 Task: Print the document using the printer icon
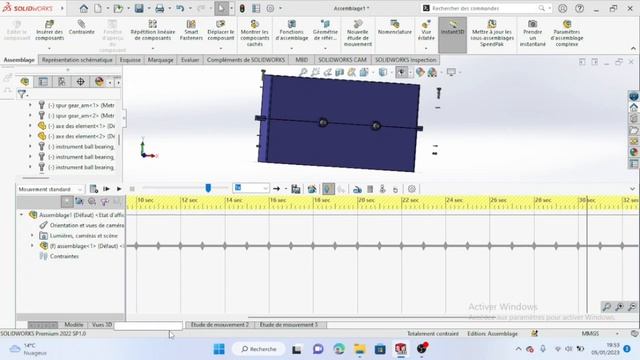tap(160, 8)
